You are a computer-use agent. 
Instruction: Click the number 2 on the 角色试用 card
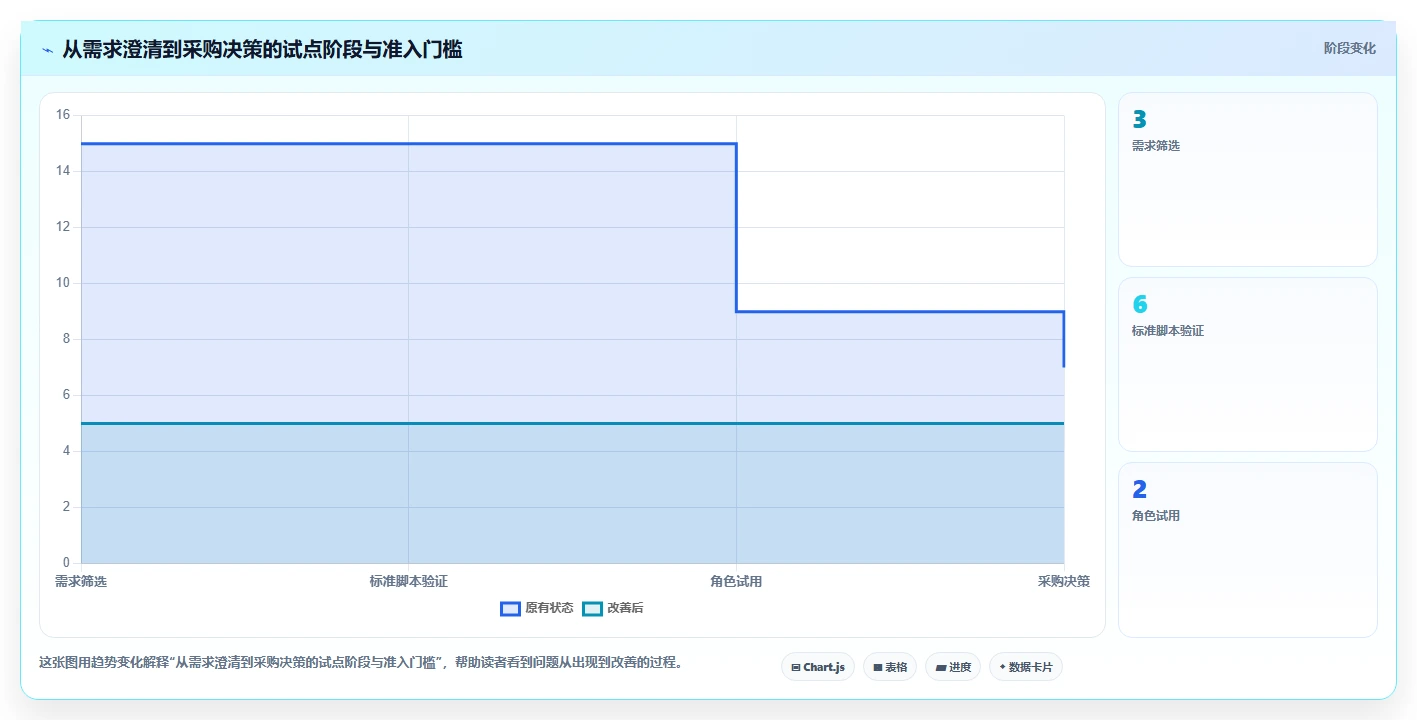(1139, 490)
